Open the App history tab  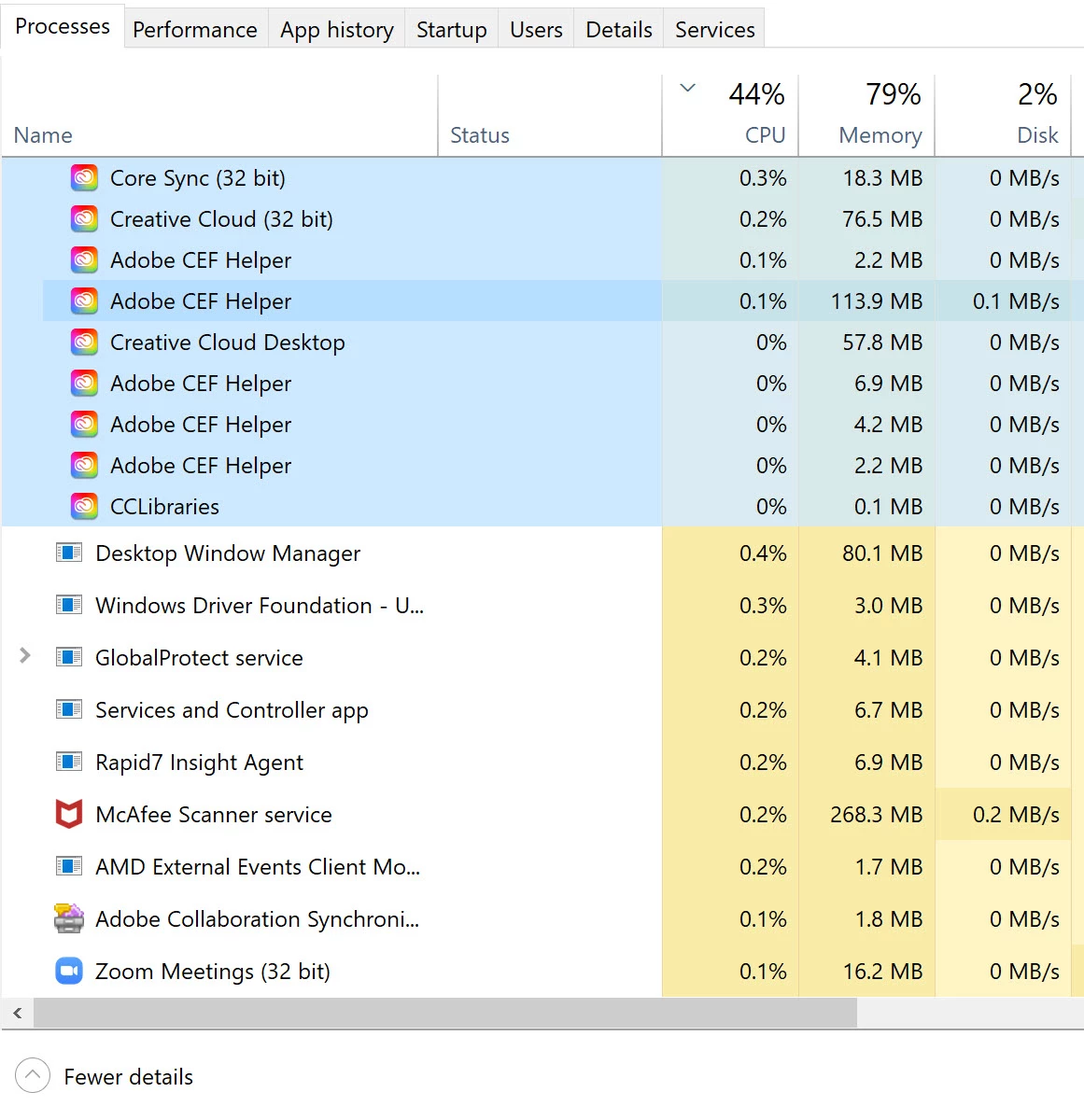pos(337,30)
